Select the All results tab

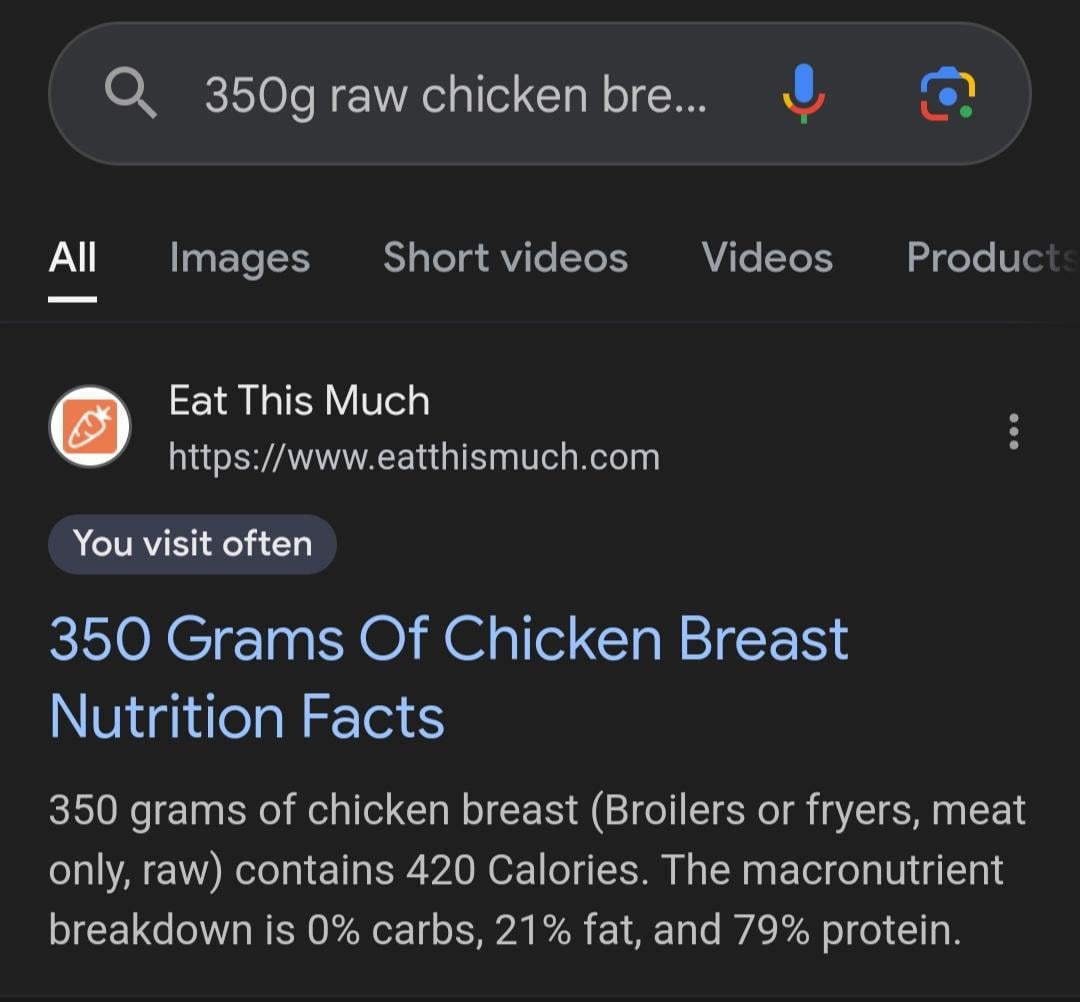point(73,258)
